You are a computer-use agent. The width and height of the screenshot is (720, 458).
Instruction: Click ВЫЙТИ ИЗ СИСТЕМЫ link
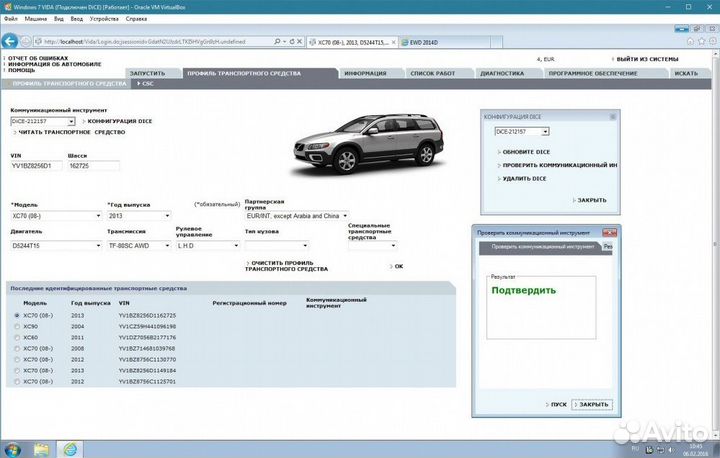pyautogui.click(x=647, y=59)
